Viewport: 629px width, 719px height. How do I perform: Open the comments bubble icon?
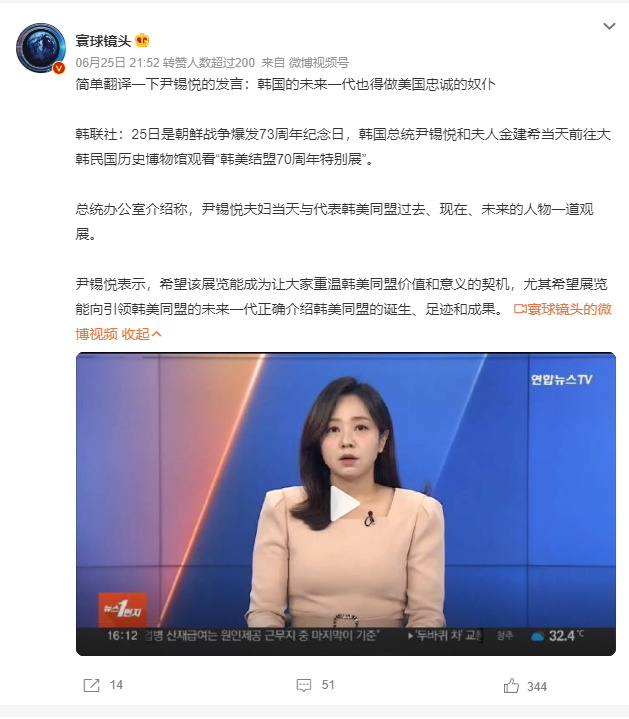click(x=303, y=685)
